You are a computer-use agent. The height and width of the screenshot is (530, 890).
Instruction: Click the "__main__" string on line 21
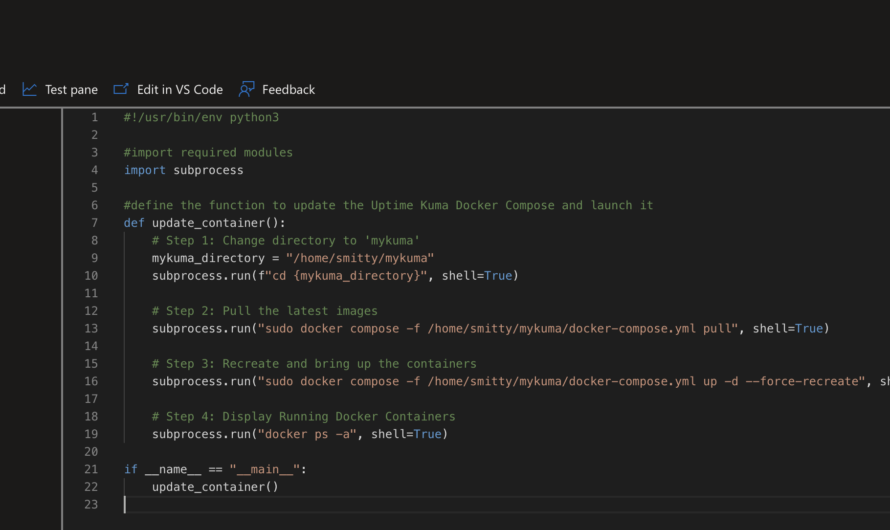(x=265, y=469)
